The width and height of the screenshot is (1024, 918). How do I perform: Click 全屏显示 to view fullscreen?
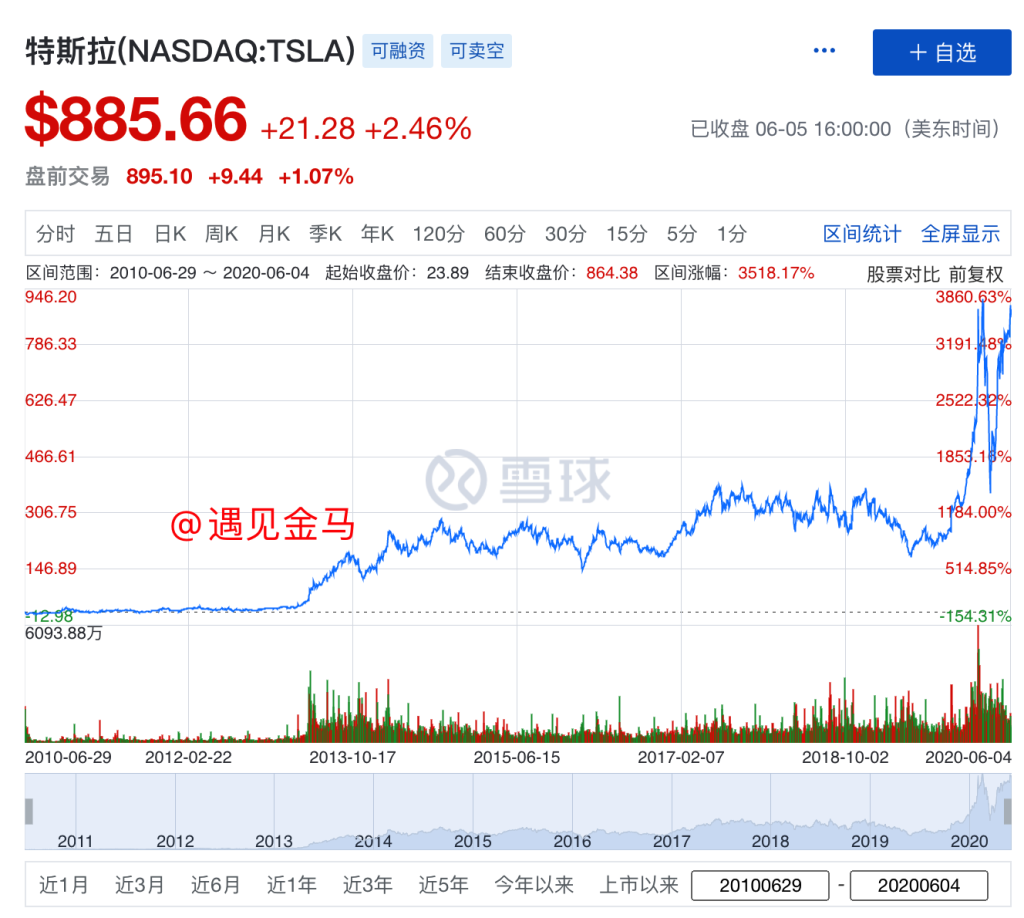pyautogui.click(x=960, y=234)
